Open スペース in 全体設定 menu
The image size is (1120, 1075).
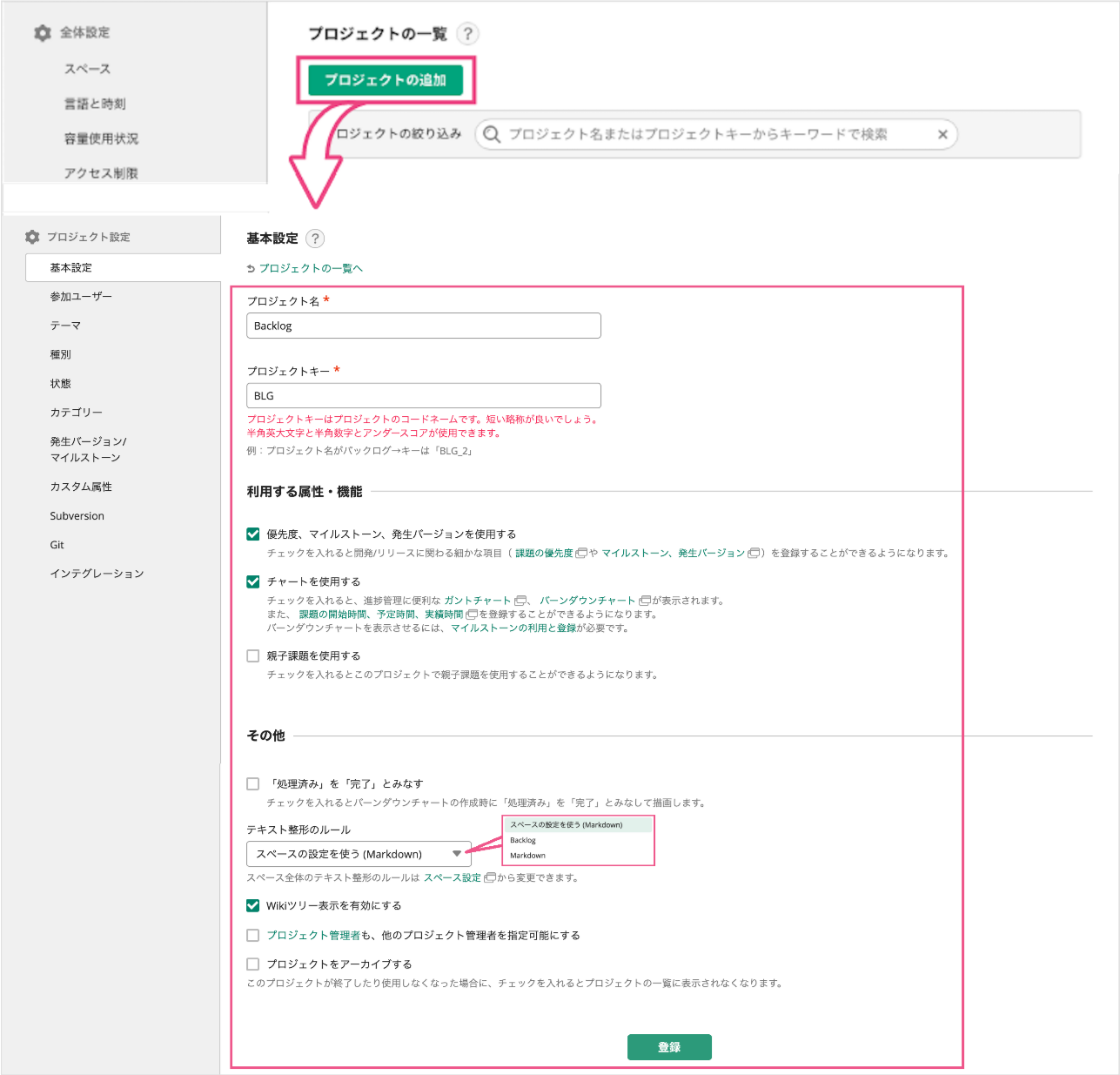coord(87,69)
